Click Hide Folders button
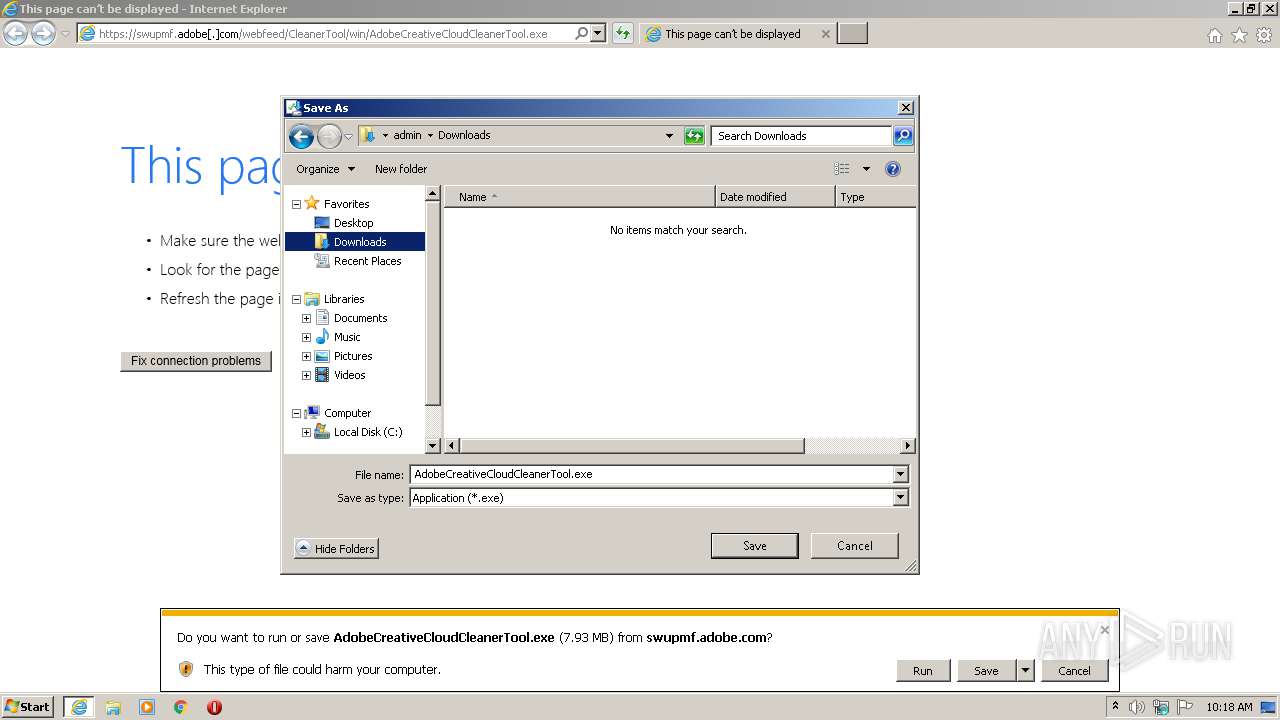Screen dimensions: 1280x720 (x=336, y=549)
